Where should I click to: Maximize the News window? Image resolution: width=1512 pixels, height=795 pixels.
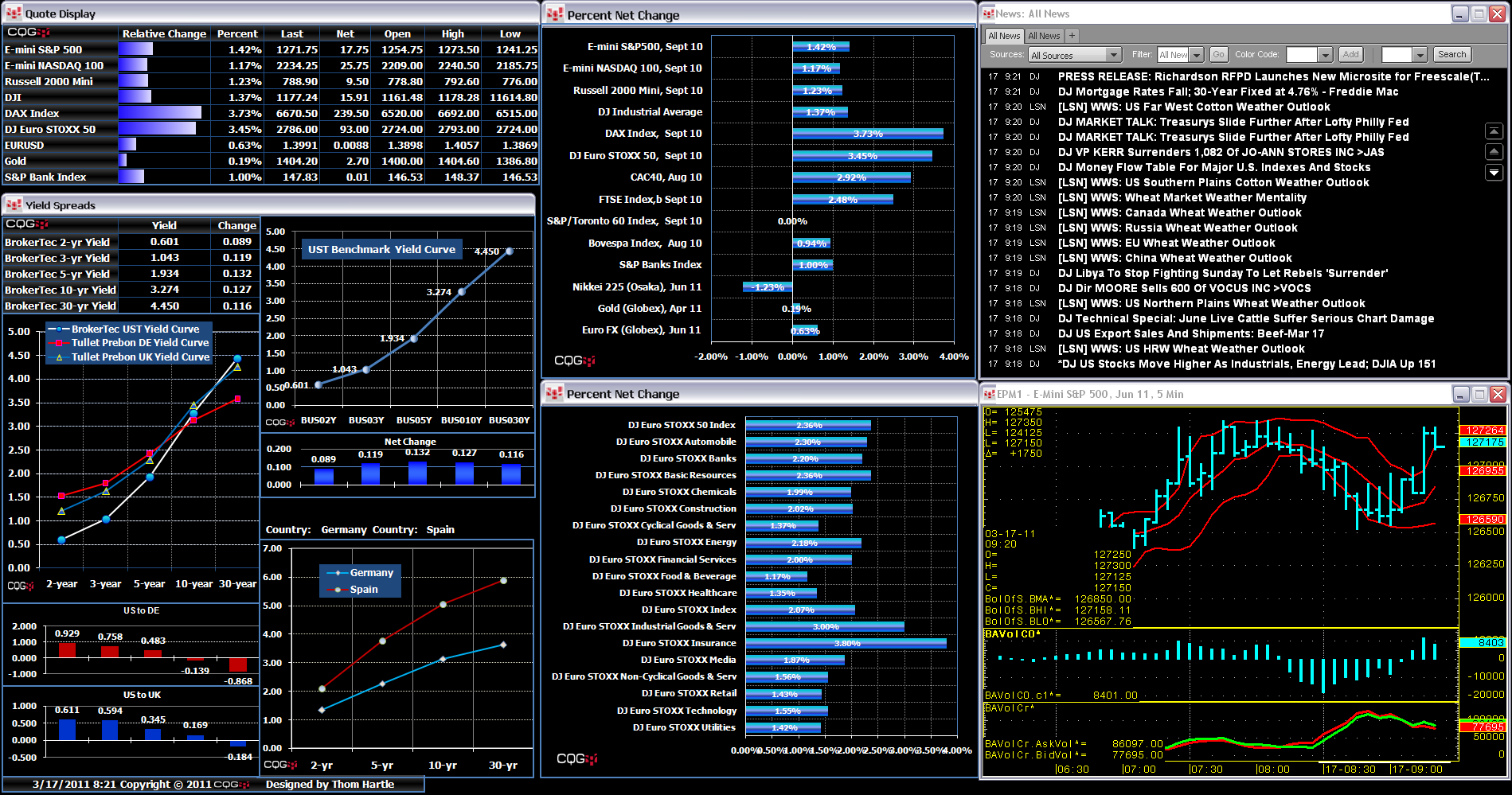click(1479, 14)
